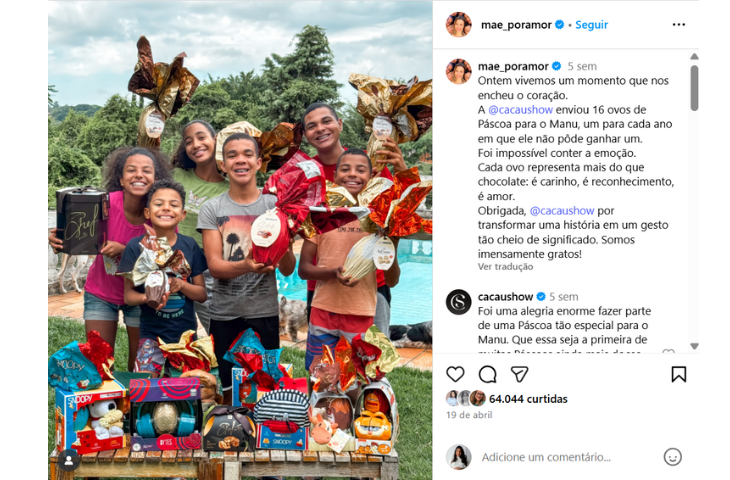Click 'Ver tradução' translation link
Image resolution: width=730 pixels, height=480 pixels.
point(505,267)
